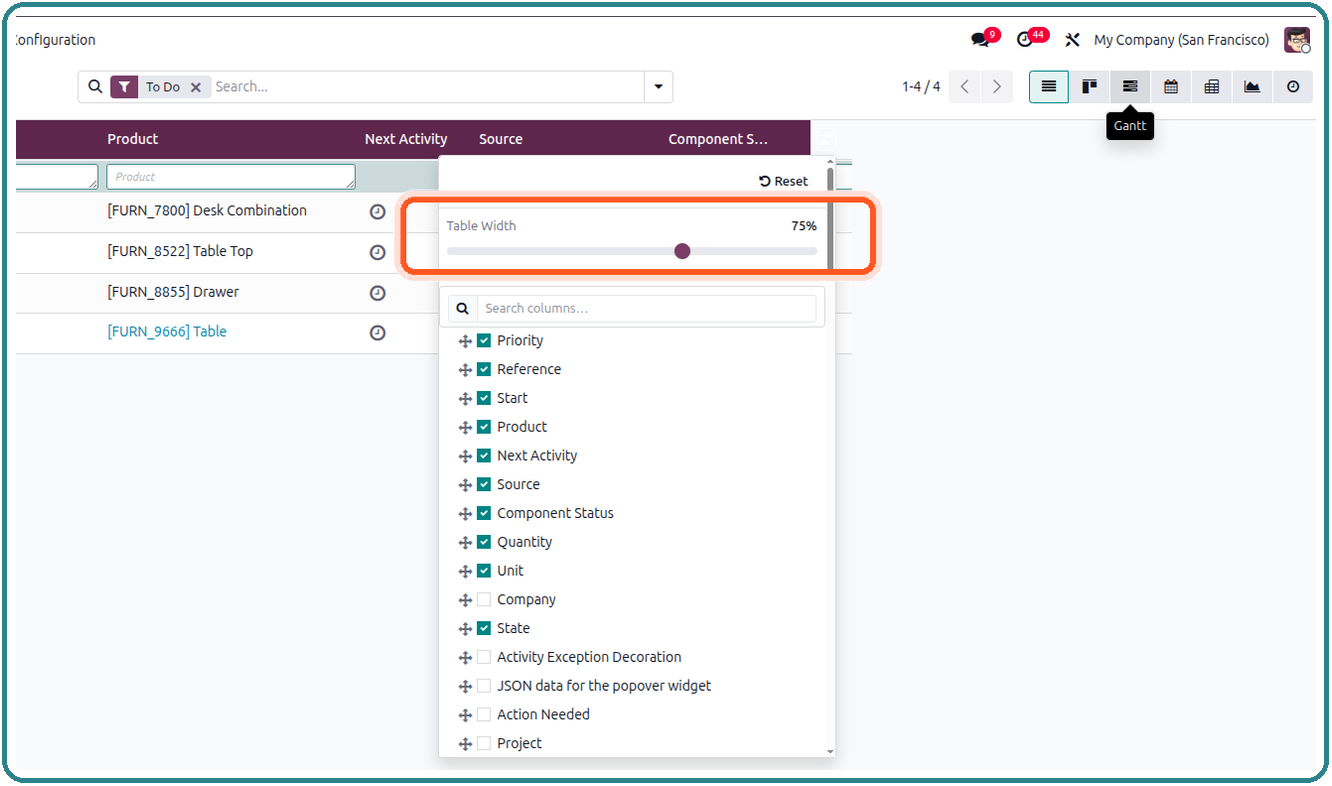Open the search options dropdown arrow
The height and width of the screenshot is (786, 1332).
(658, 87)
